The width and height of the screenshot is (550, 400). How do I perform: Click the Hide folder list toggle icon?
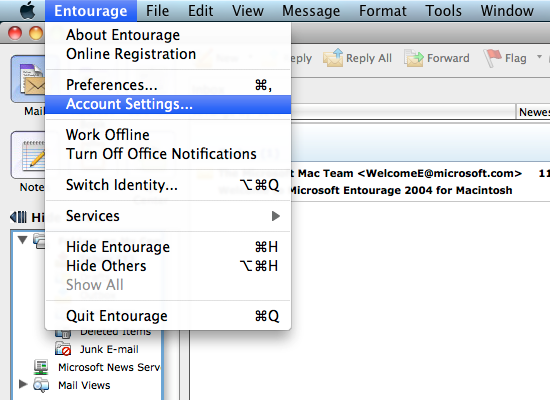click(x=18, y=217)
